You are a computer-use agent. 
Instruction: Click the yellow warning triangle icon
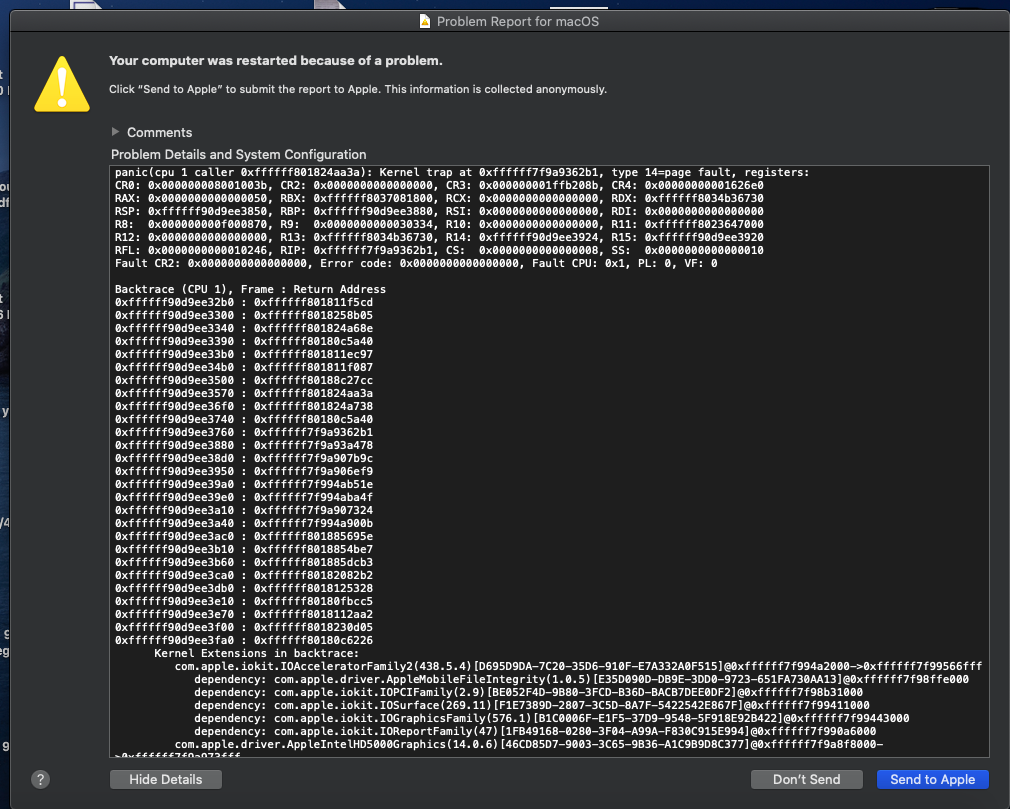click(x=62, y=84)
